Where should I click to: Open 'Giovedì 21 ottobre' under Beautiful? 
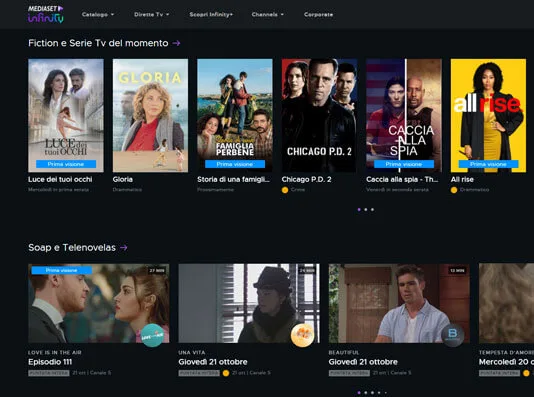[x=363, y=362]
